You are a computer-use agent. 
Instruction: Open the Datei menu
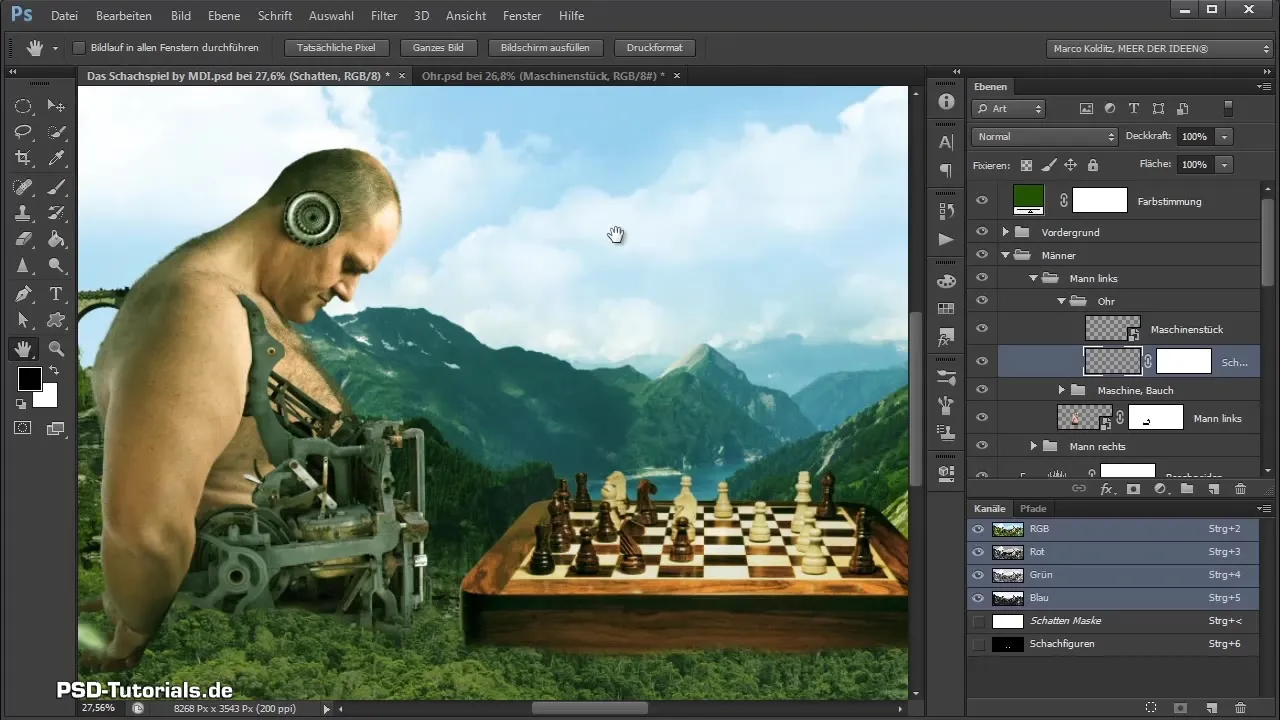[64, 16]
